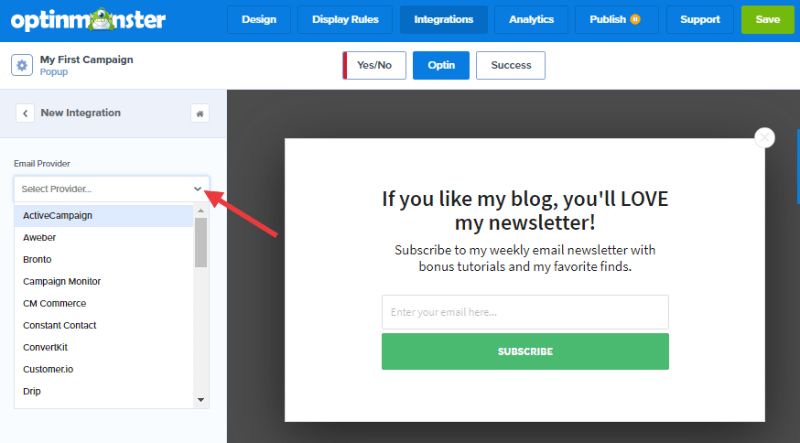Close the popup preview with X
Image resolution: width=800 pixels, height=443 pixels.
click(x=764, y=138)
